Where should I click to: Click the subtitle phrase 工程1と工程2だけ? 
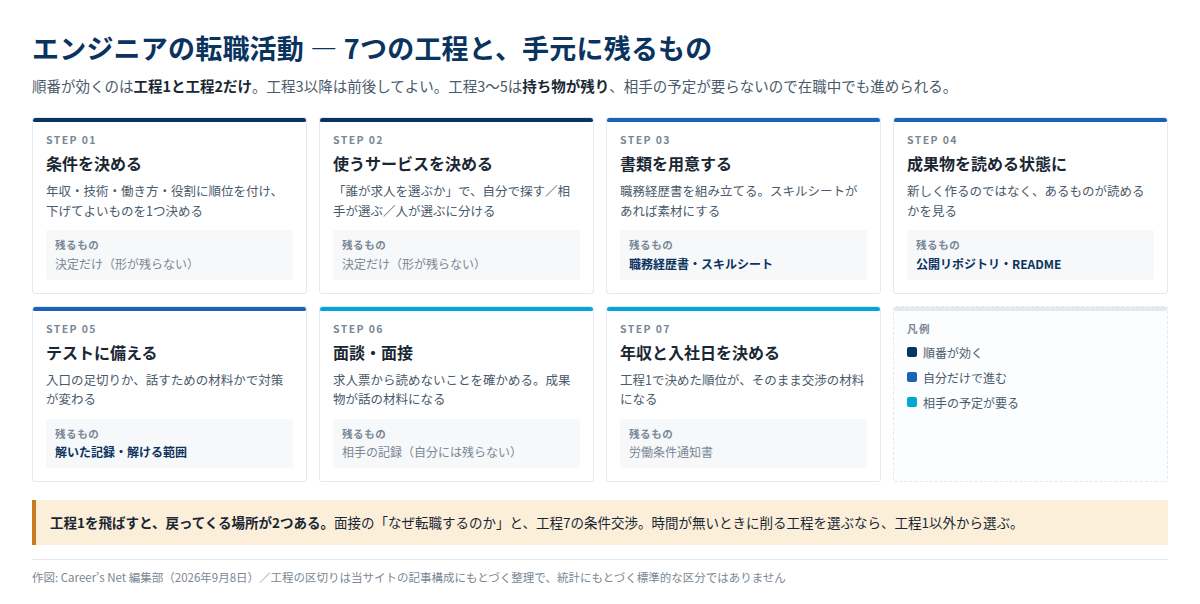[x=192, y=87]
